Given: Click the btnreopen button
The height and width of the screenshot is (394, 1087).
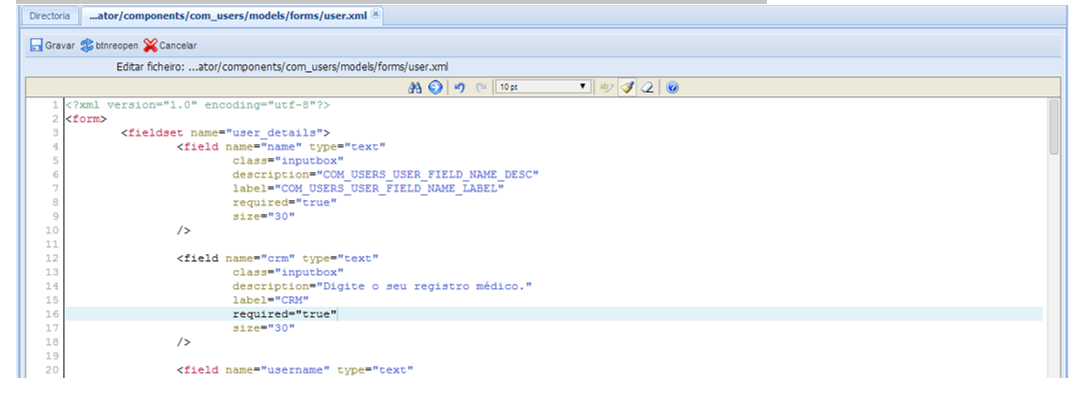Looking at the screenshot, I should [x=110, y=45].
